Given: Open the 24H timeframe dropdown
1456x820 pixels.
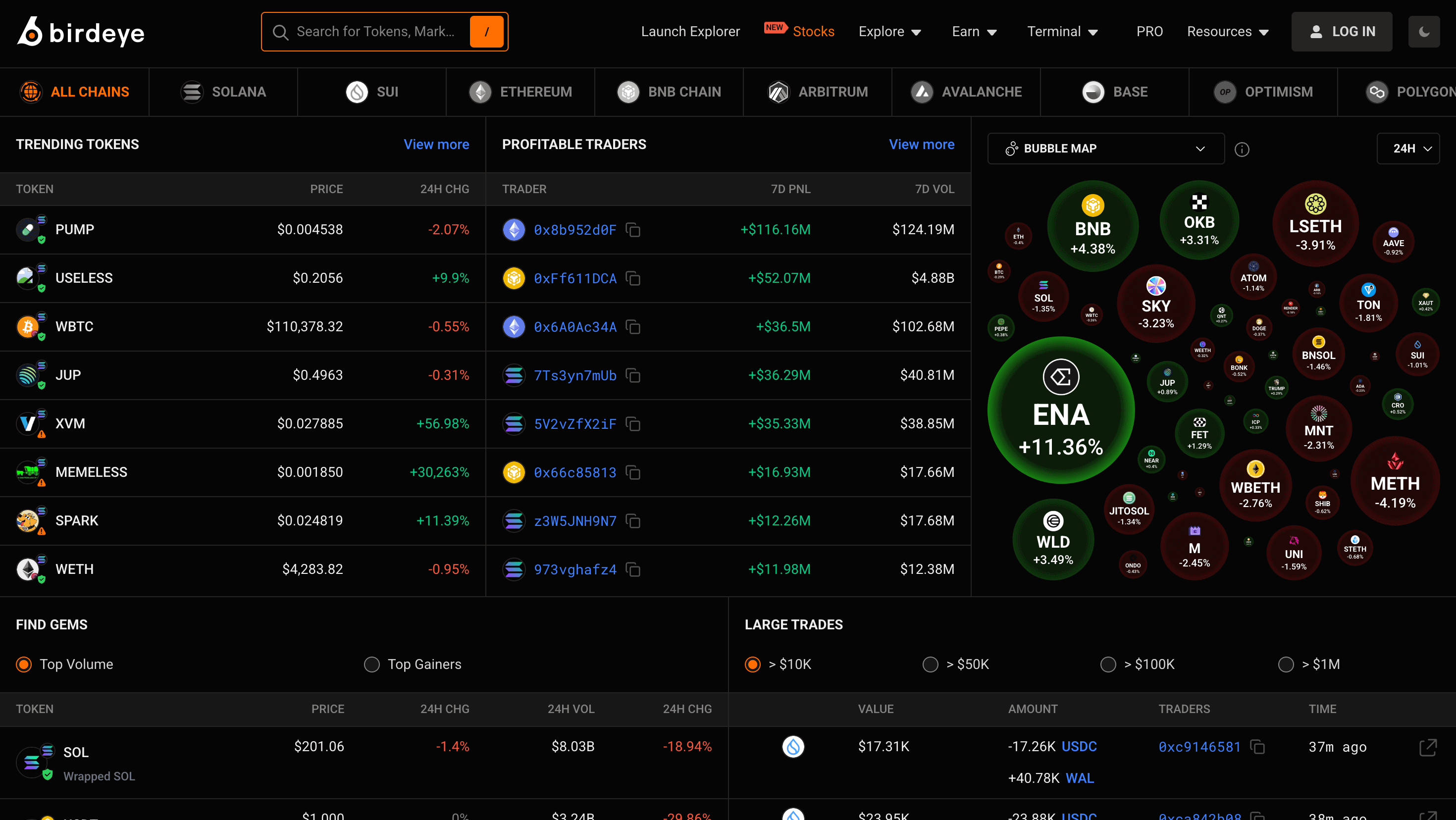Looking at the screenshot, I should tap(1408, 149).
